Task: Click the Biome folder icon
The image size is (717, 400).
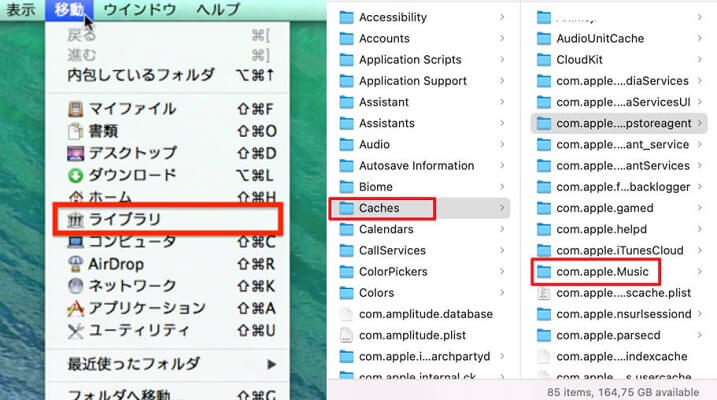Action: click(347, 187)
